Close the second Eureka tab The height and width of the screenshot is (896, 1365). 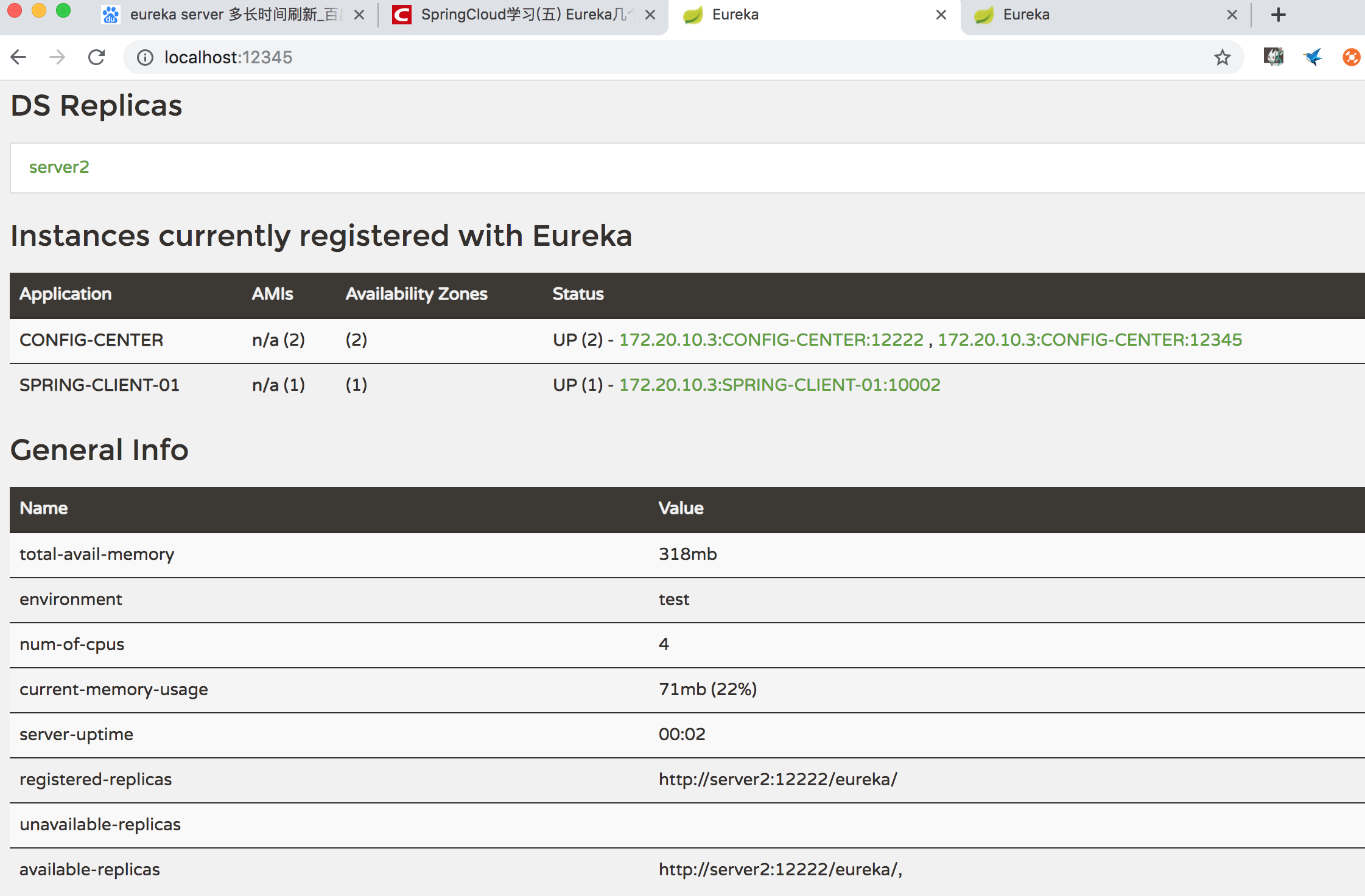pos(1232,15)
